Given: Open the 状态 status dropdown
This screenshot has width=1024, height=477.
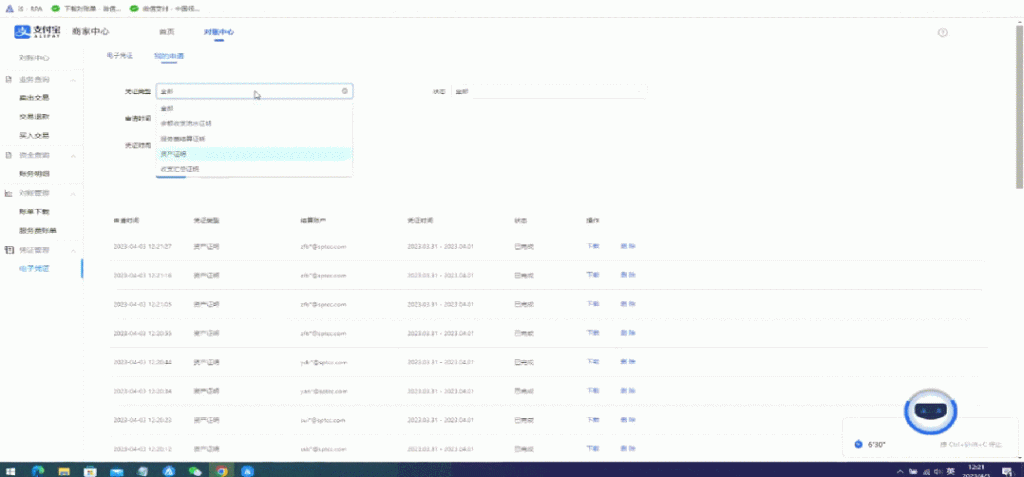Looking at the screenshot, I should (558, 91).
